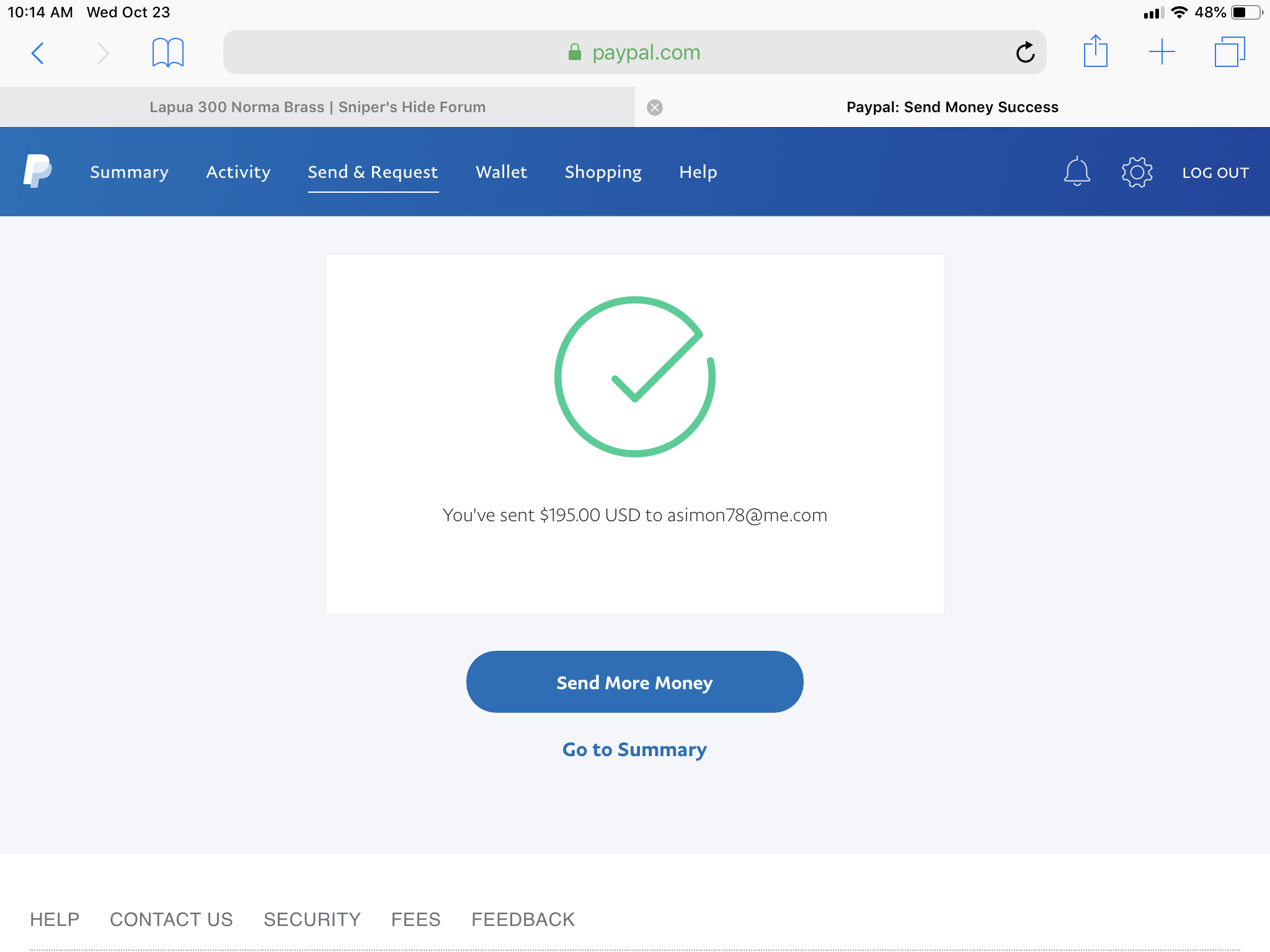1270x952 pixels.
Task: Tap the 10:14 AM clock
Action: coord(40,12)
